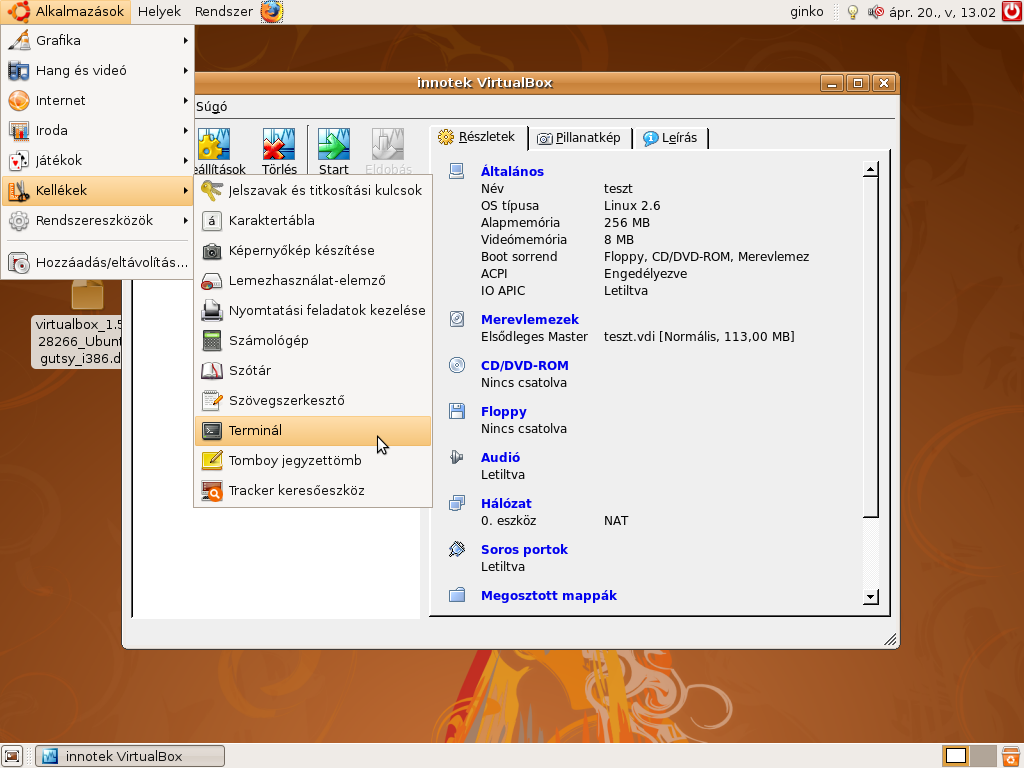Image resolution: width=1024 pixels, height=768 pixels.
Task: Open Nyomtatási feladatok kezelése
Action: click(313, 311)
